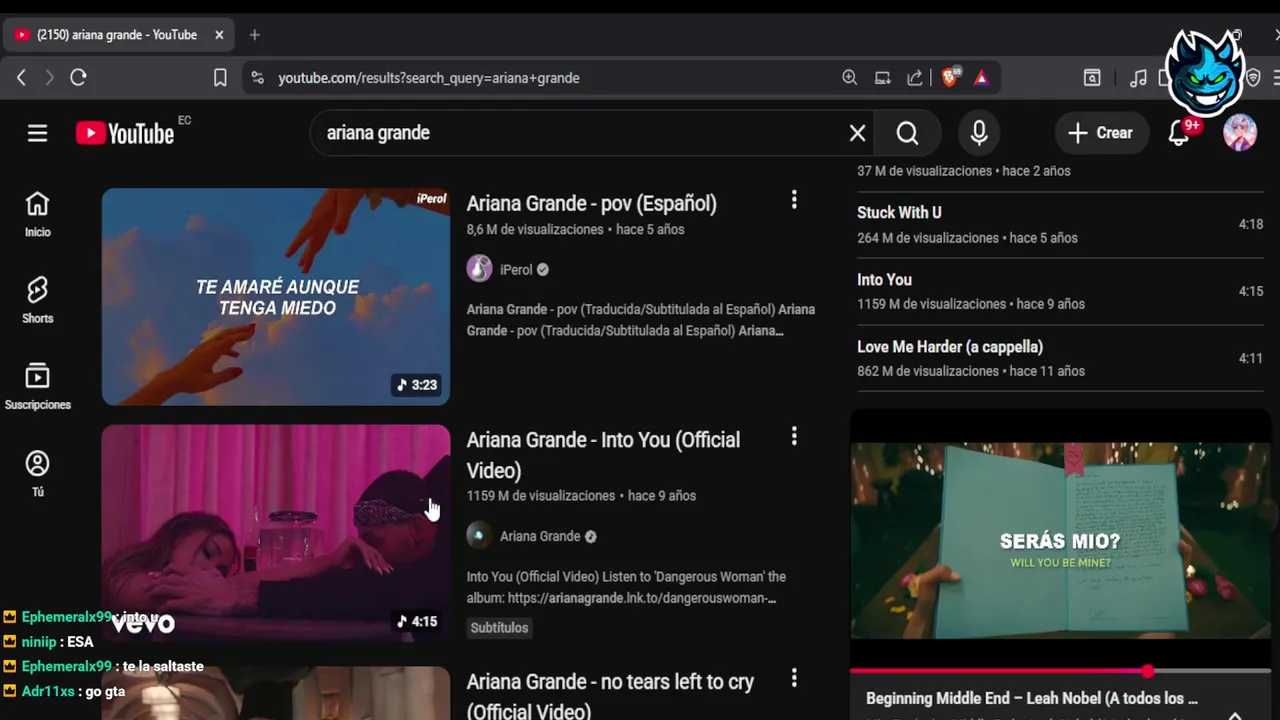The image size is (1280, 720).
Task: Clear the search box with the X
Action: coord(857,133)
